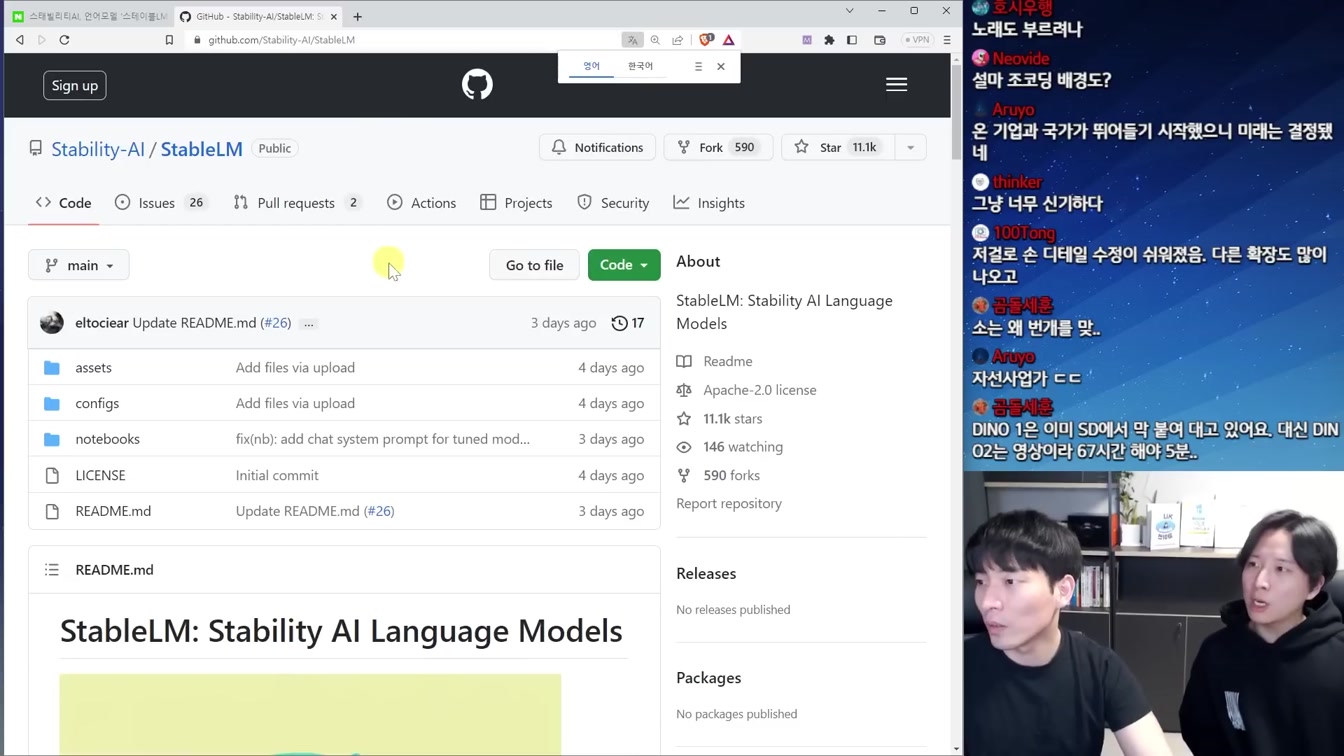Screen dimensions: 1344x756
Task: Open Notifications for this repository
Action: [597, 147]
